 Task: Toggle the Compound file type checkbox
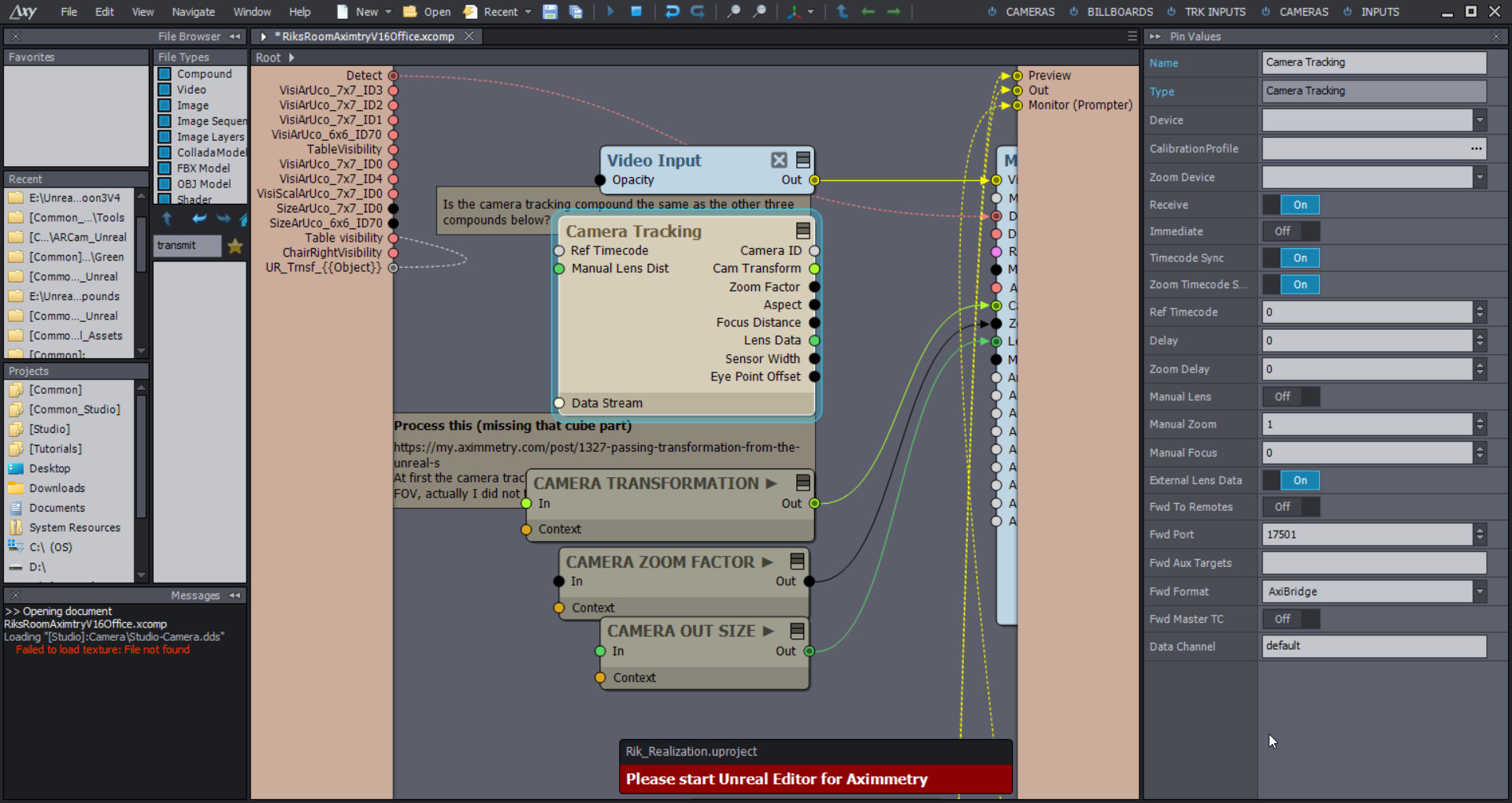(165, 74)
